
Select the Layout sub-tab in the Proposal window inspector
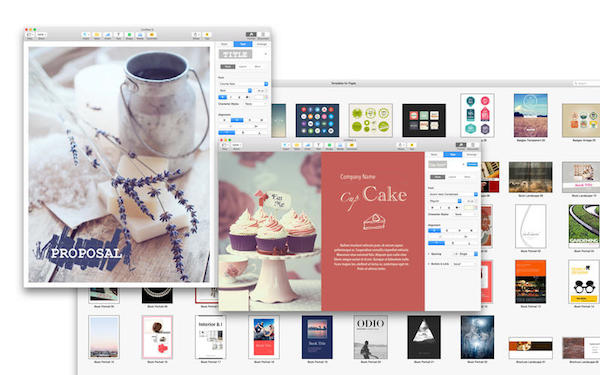(243, 67)
